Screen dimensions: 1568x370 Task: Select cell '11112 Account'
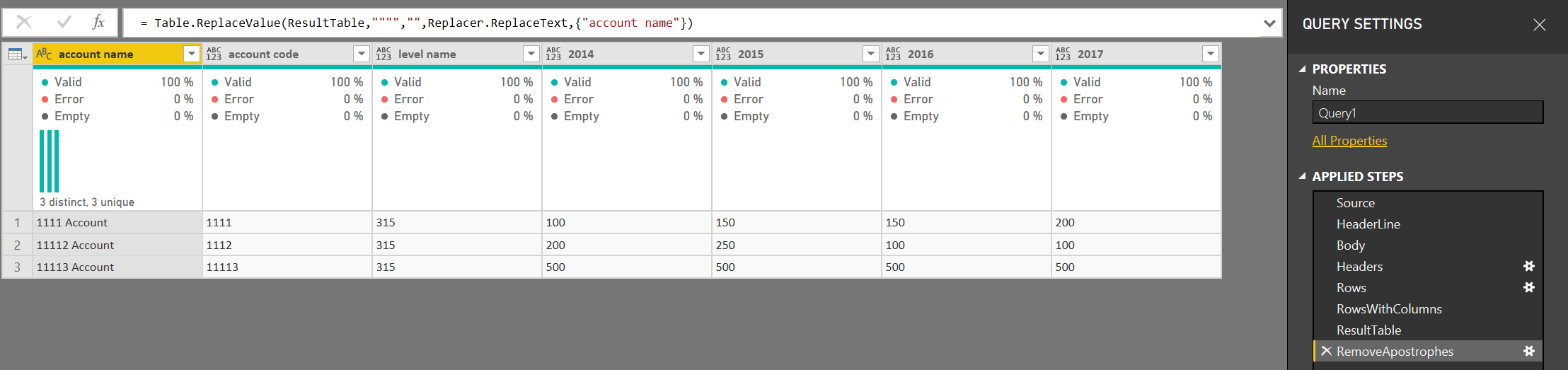(x=117, y=245)
